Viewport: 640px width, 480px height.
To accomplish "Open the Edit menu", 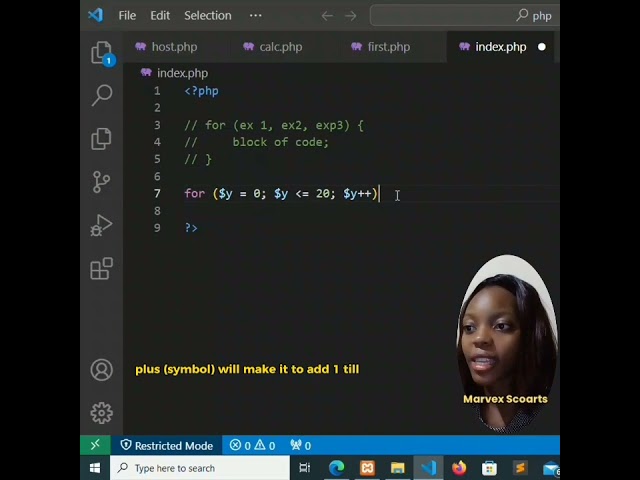I will click(x=160, y=16).
